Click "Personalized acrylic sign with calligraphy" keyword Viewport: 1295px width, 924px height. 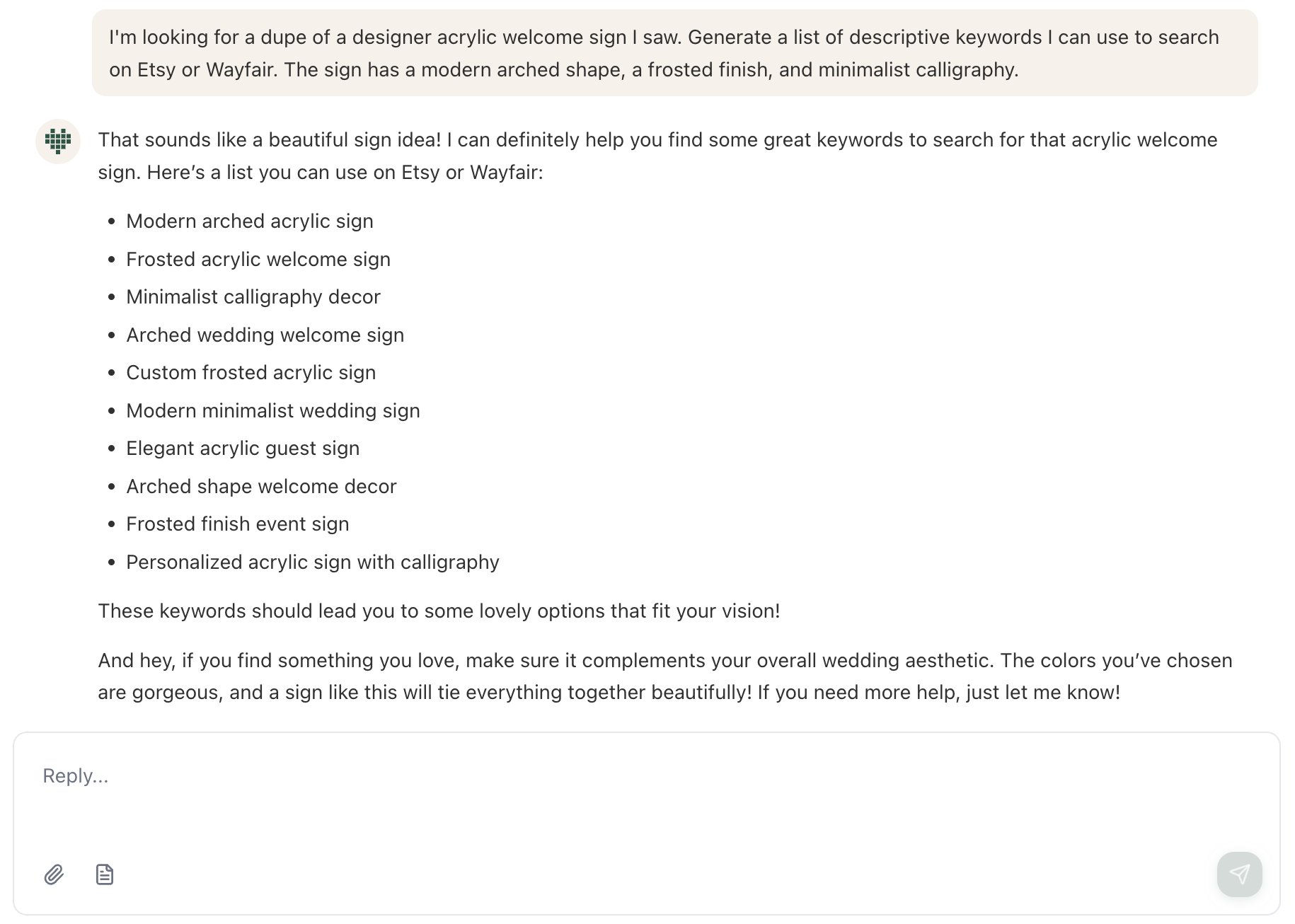[x=312, y=562]
